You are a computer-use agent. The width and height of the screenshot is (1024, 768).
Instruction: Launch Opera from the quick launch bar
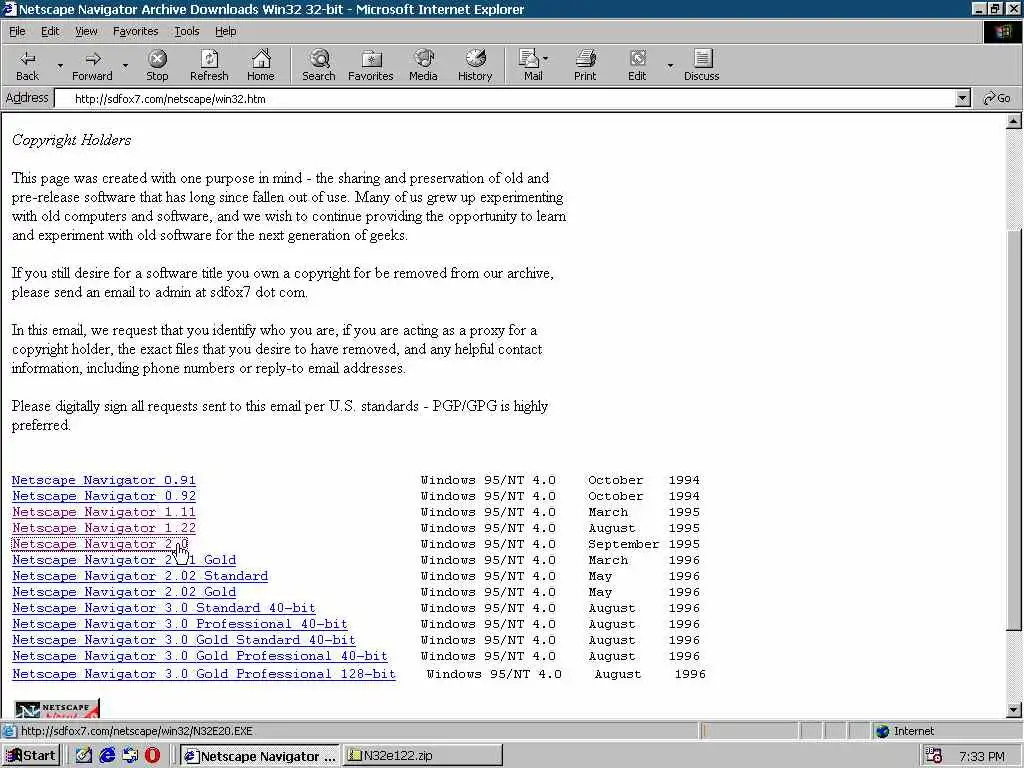point(153,756)
